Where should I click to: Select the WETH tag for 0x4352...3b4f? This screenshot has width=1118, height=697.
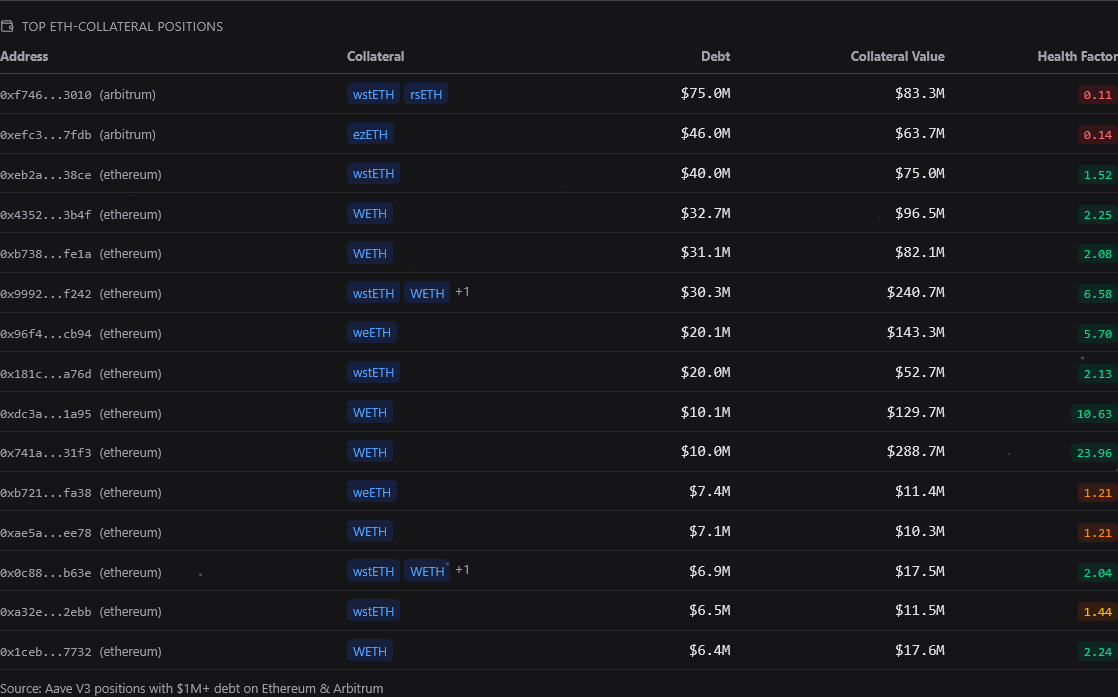point(370,213)
